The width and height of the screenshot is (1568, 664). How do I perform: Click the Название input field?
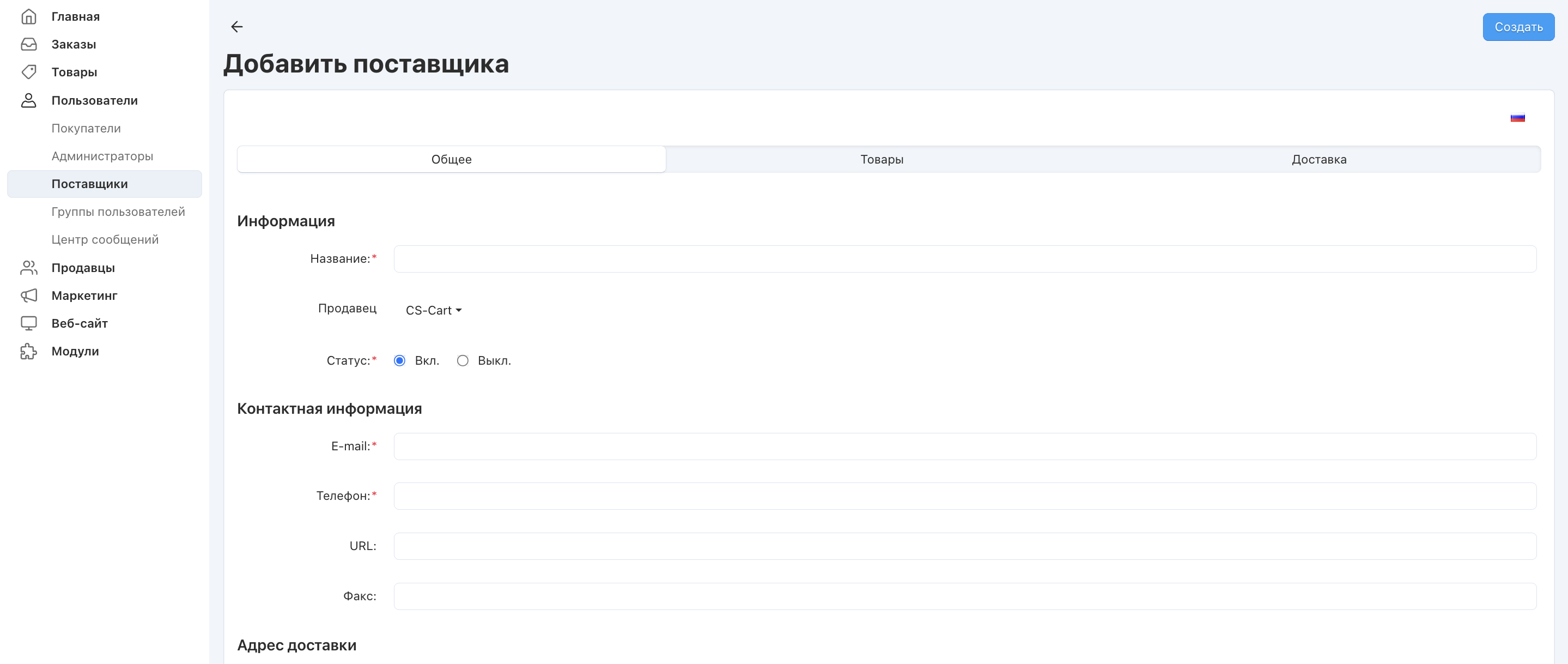[964, 259]
